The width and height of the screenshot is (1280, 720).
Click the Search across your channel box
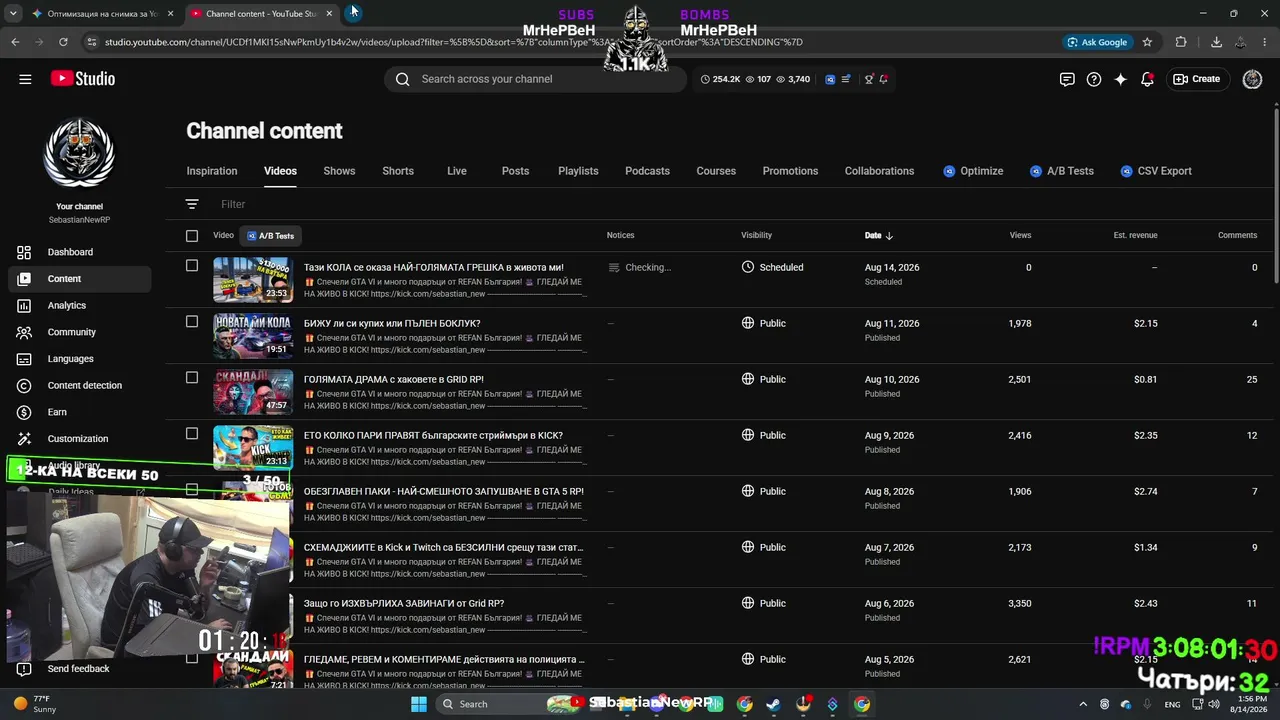click(535, 79)
